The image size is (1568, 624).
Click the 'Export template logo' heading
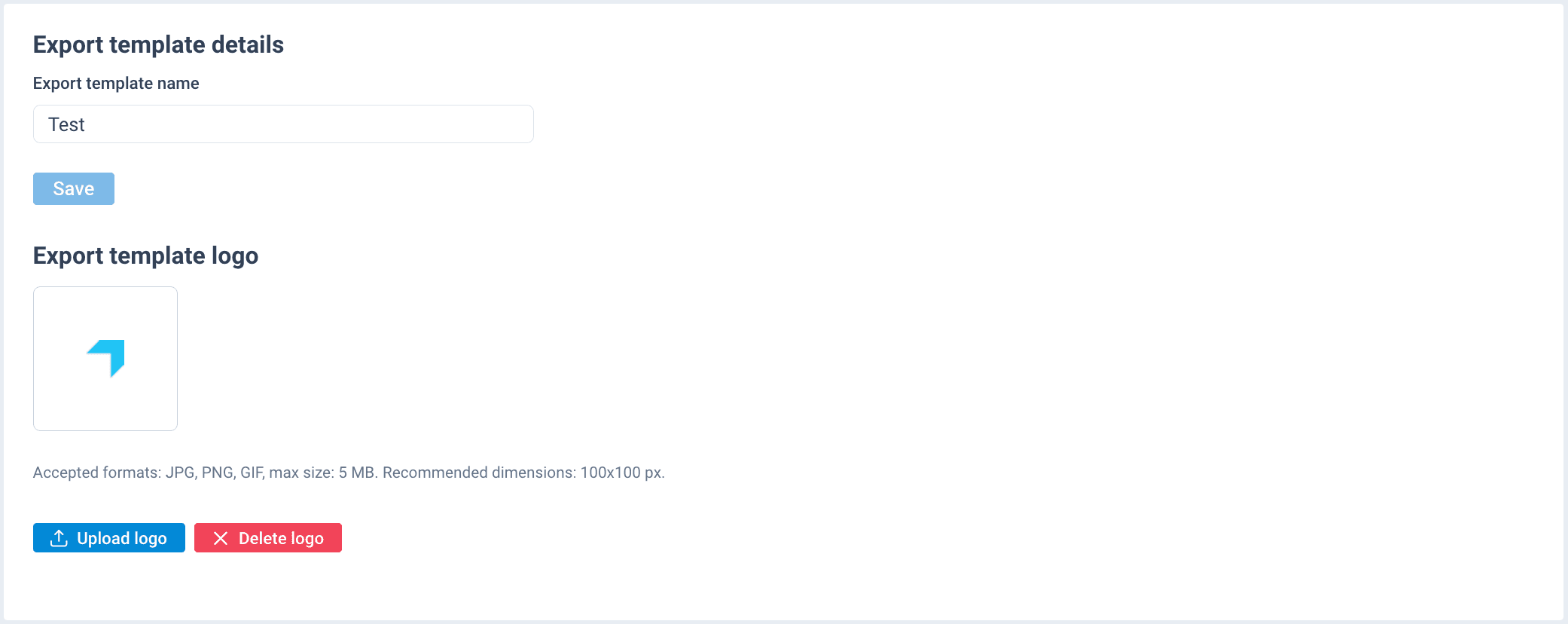145,255
